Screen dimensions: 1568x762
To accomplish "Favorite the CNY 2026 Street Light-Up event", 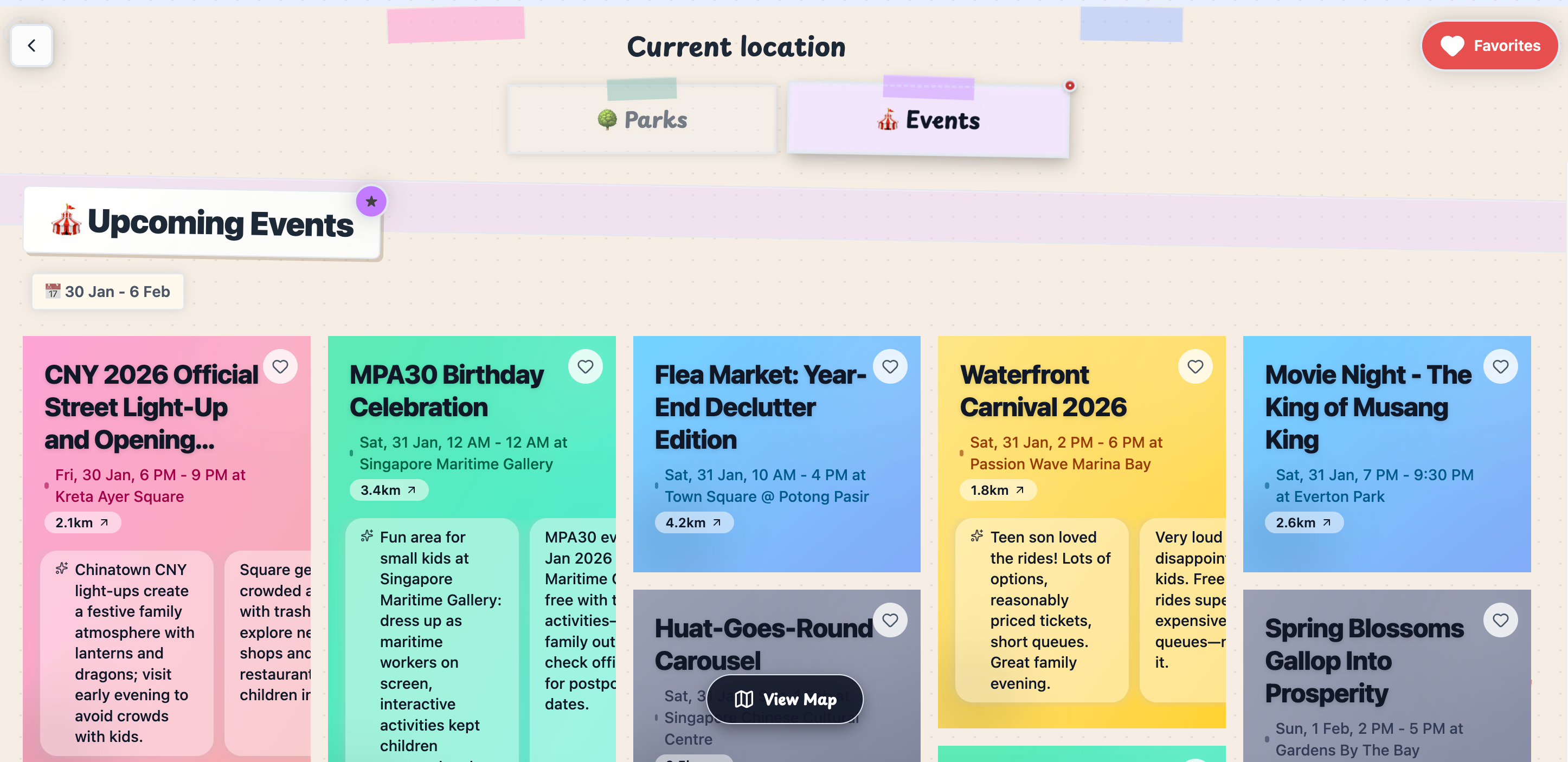I will pos(280,366).
